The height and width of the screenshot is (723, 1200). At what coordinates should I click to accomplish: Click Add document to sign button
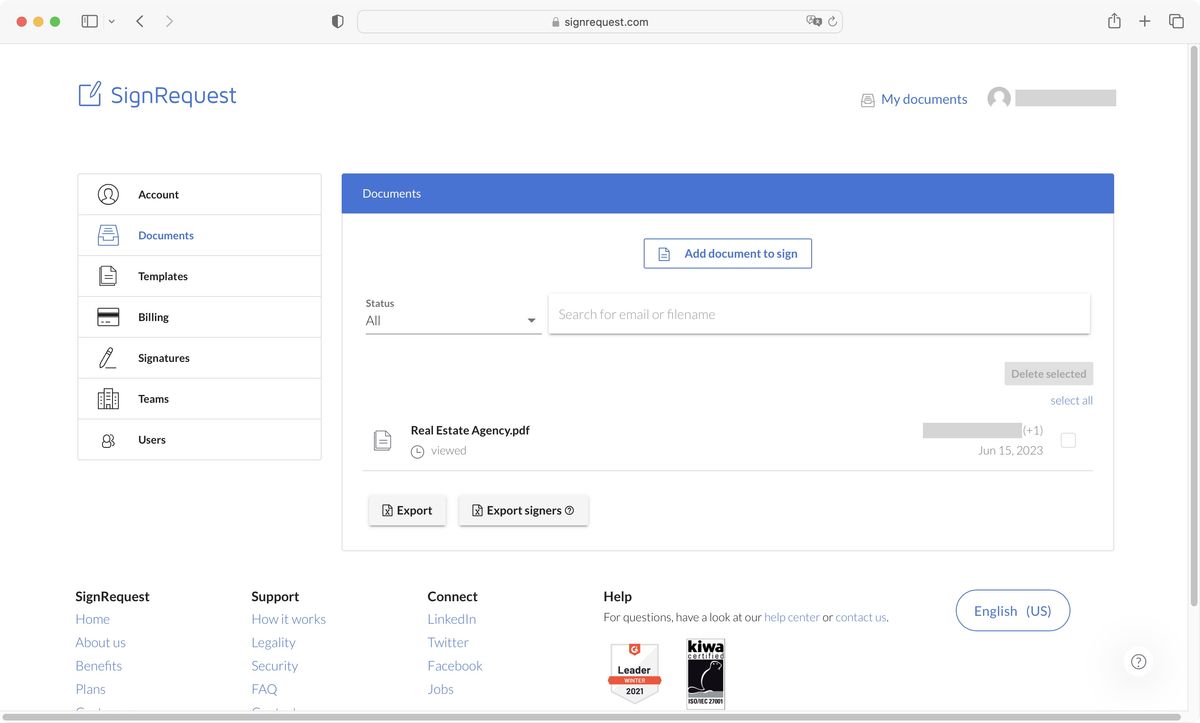727,254
